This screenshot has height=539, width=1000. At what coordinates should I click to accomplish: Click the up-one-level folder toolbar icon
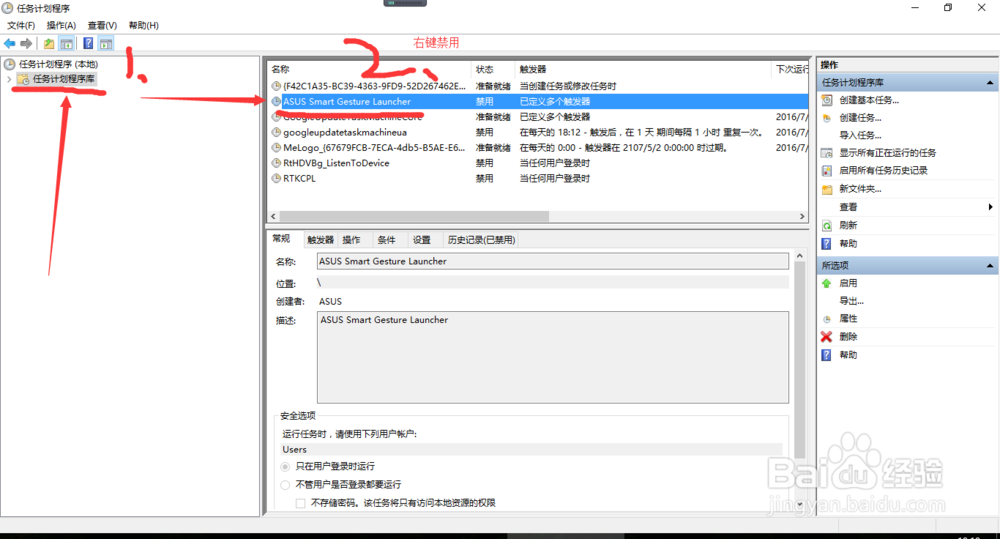coord(49,43)
